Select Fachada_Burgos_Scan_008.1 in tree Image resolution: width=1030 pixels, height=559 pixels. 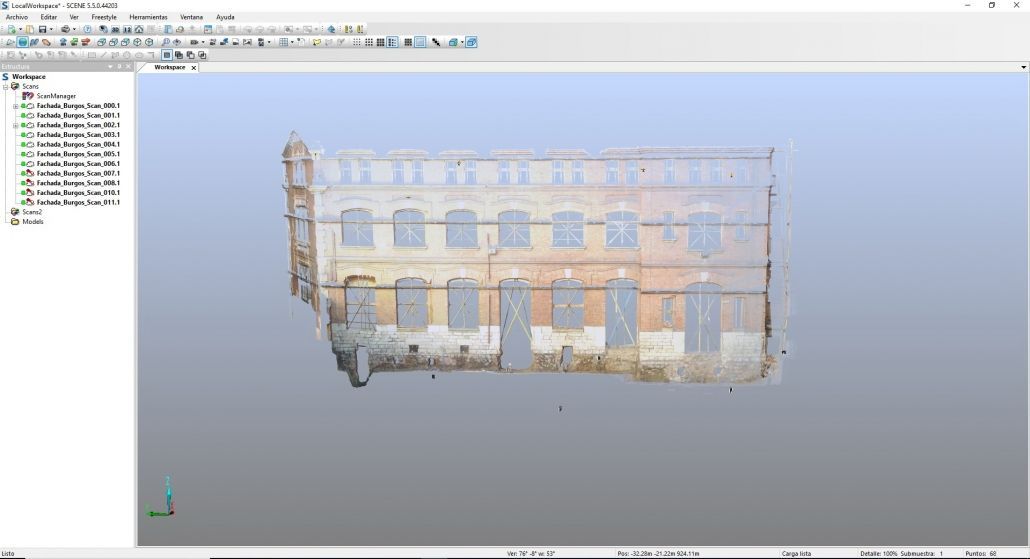(78, 183)
